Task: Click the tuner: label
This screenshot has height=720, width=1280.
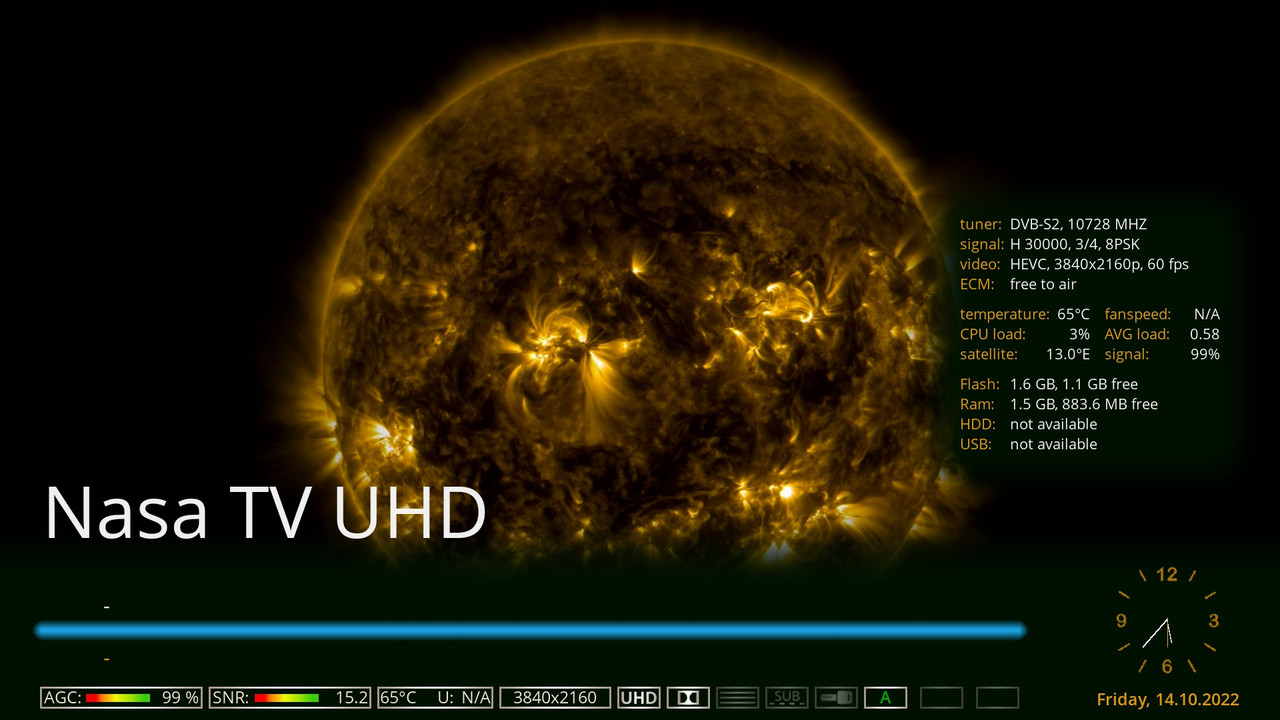Action: click(981, 224)
